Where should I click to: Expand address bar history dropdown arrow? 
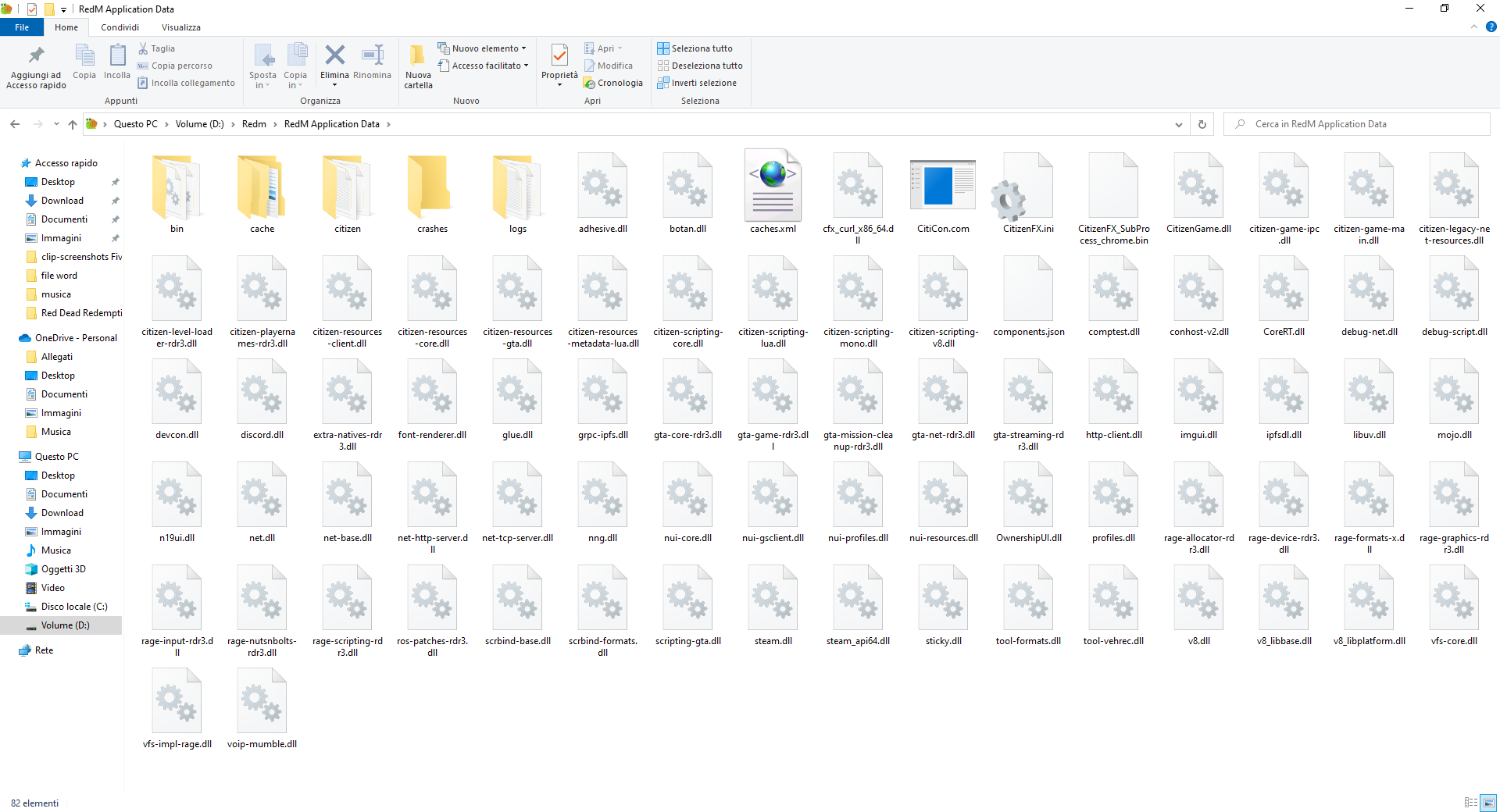click(x=1178, y=124)
